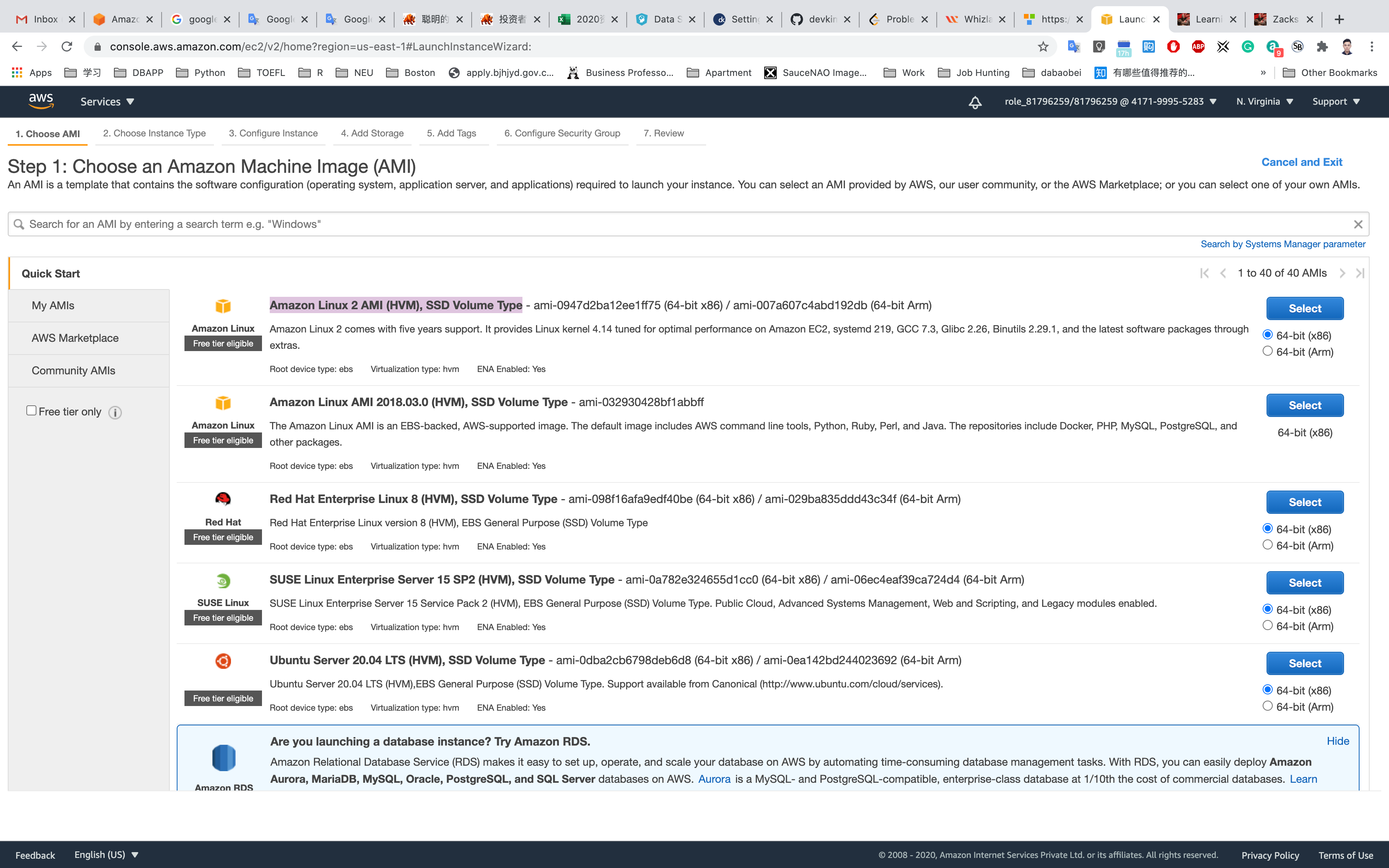Click the Ubuntu Server logo icon
Image resolution: width=1389 pixels, height=868 pixels.
[223, 661]
